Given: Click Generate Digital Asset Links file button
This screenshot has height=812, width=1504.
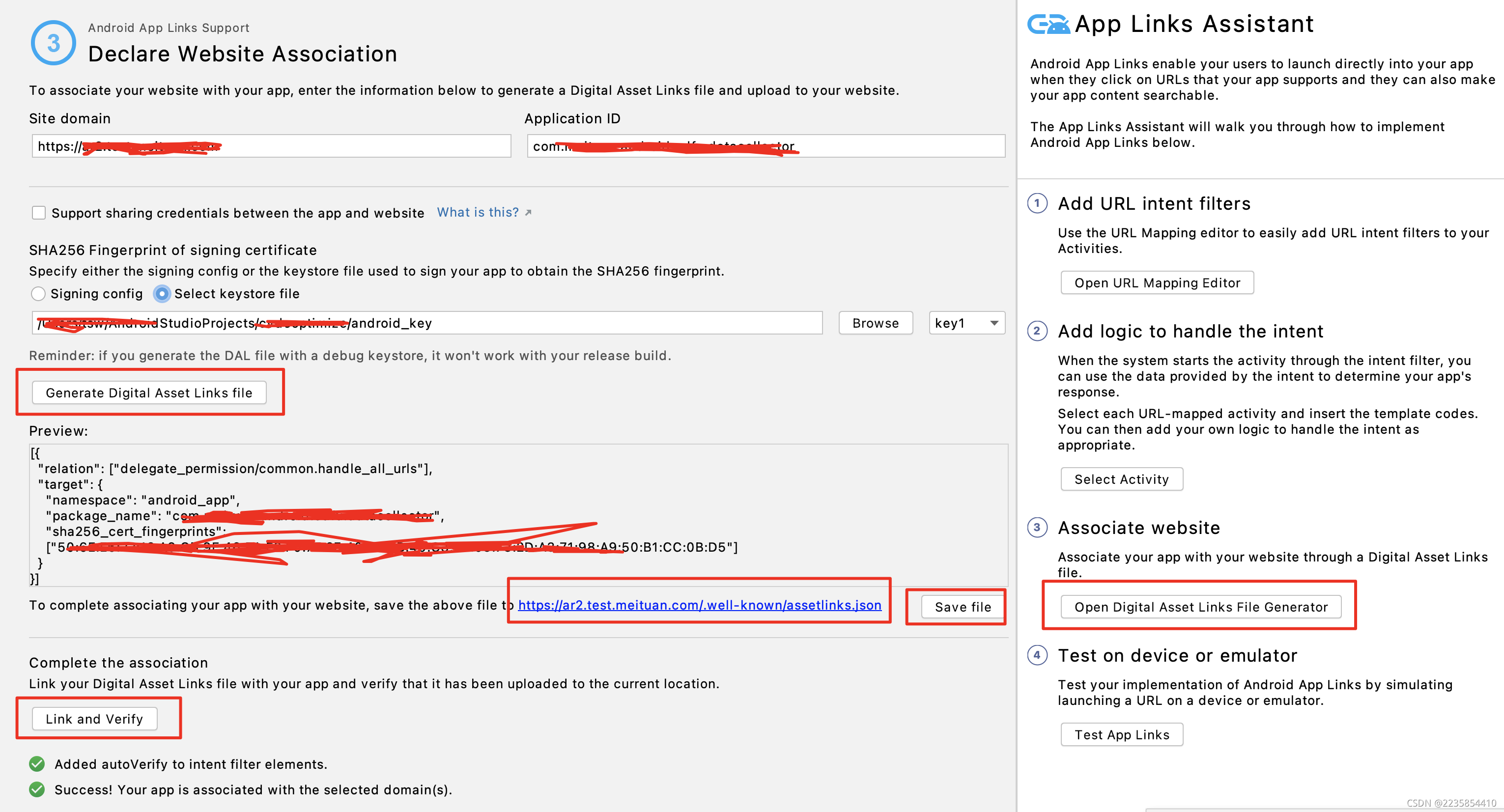Looking at the screenshot, I should [149, 392].
